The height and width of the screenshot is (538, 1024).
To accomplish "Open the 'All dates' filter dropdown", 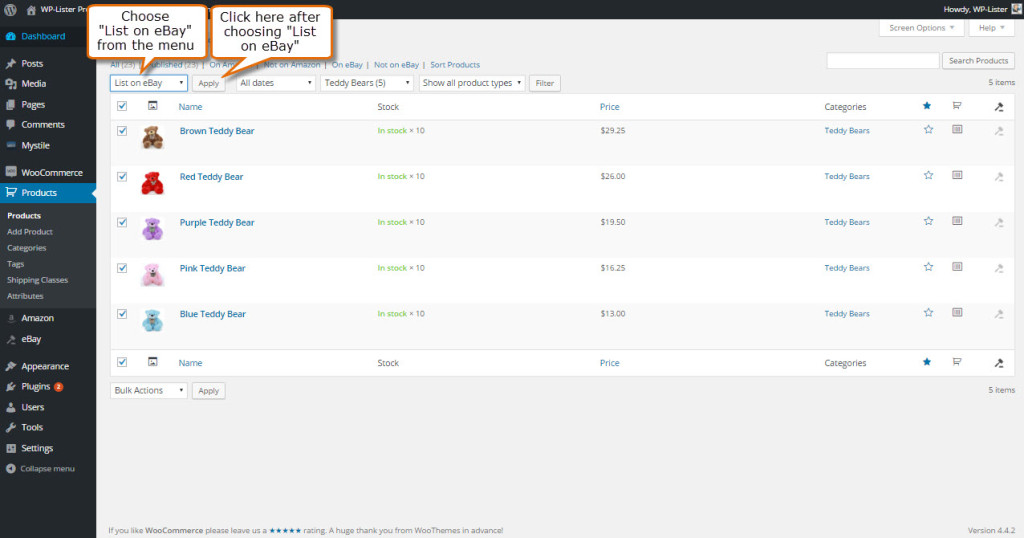I will (x=276, y=83).
